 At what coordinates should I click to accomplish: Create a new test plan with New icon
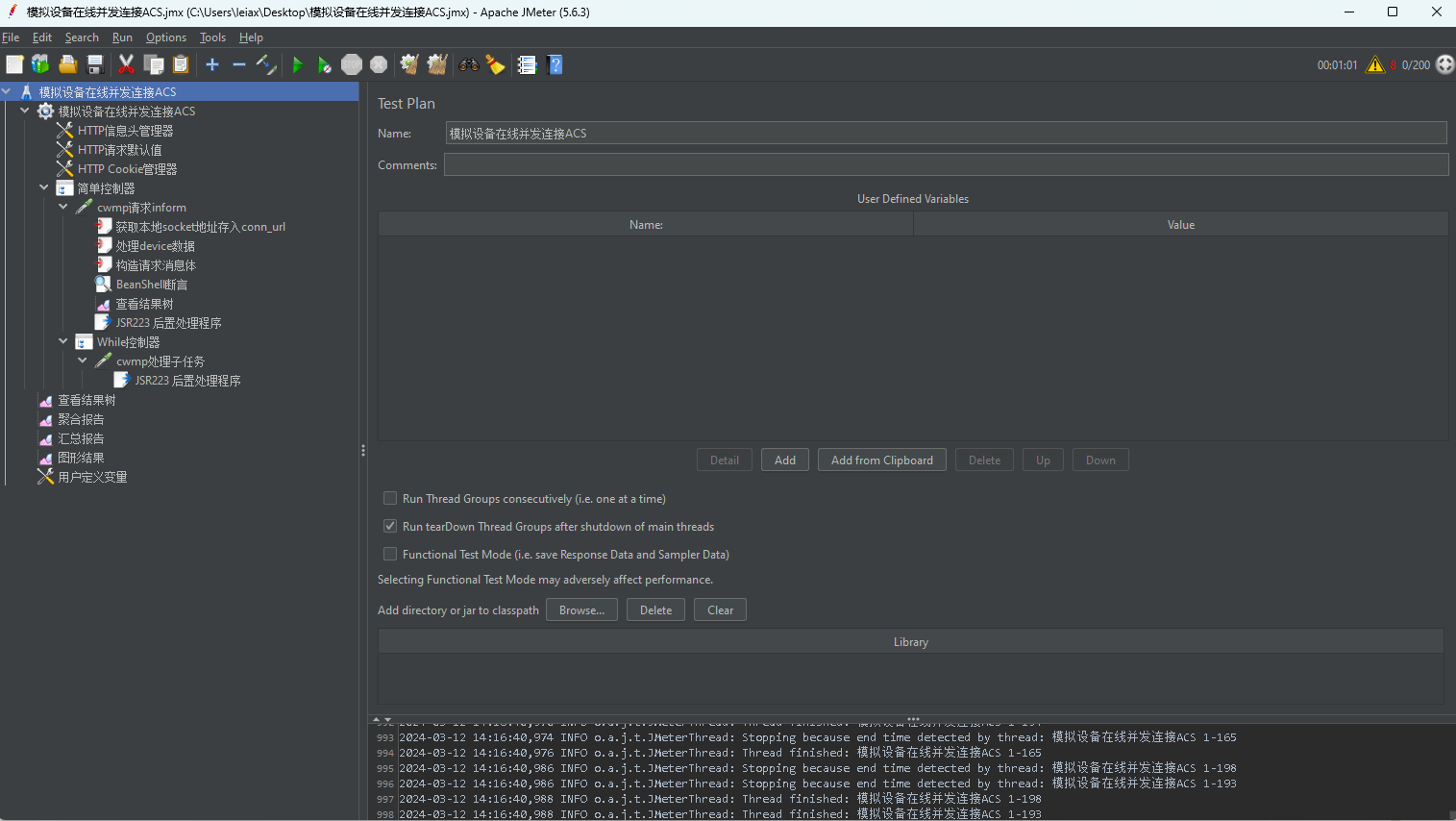pyautogui.click(x=14, y=64)
